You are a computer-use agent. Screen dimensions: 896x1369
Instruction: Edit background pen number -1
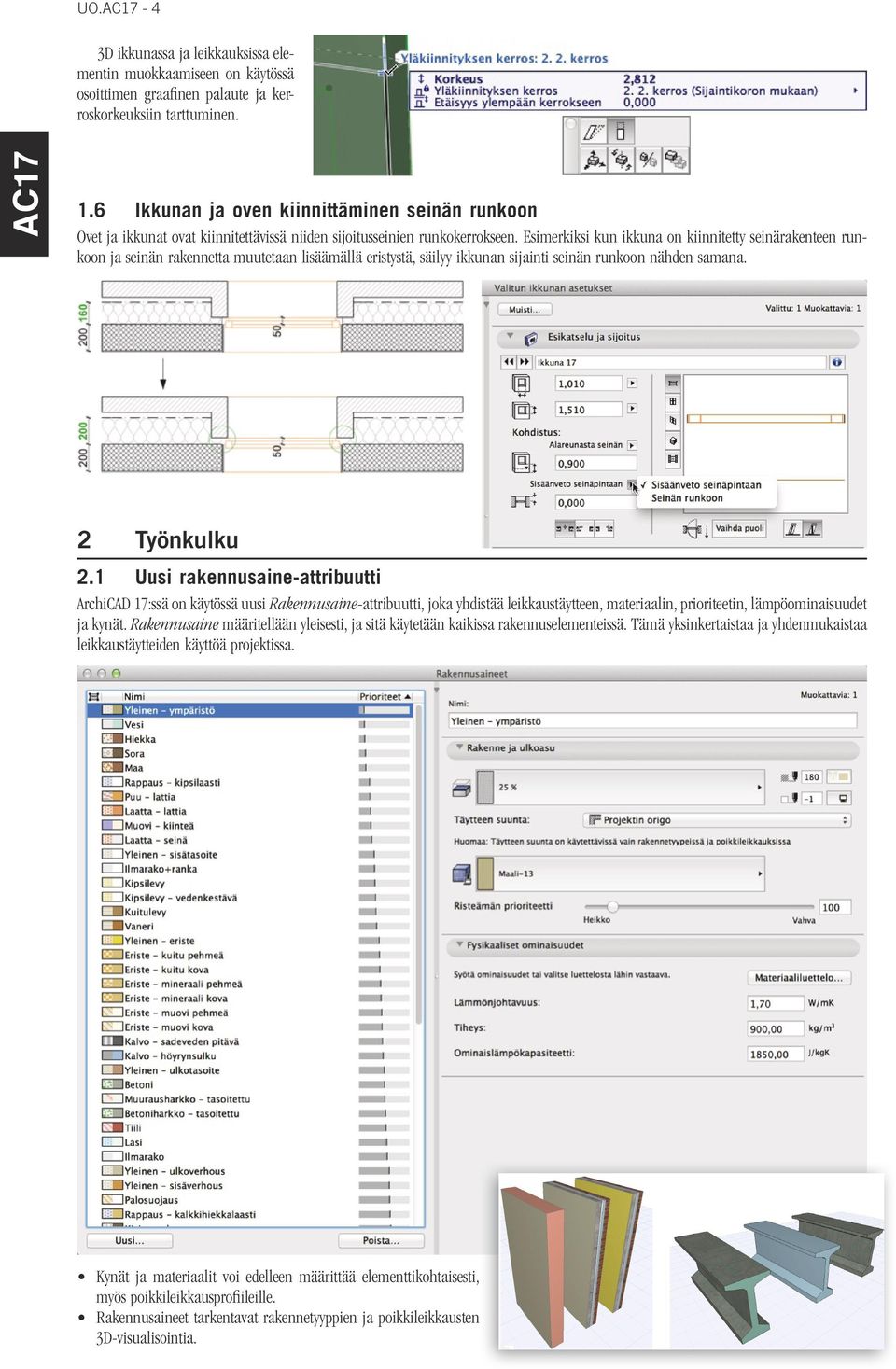pos(812,799)
